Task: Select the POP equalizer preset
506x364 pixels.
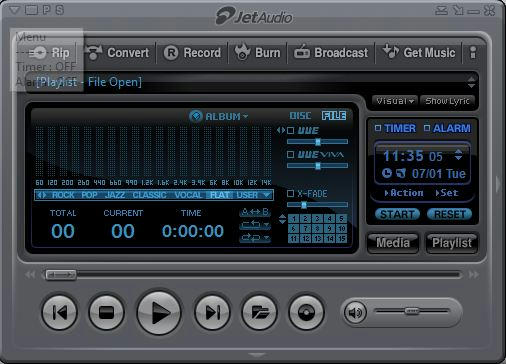Action: (89, 195)
